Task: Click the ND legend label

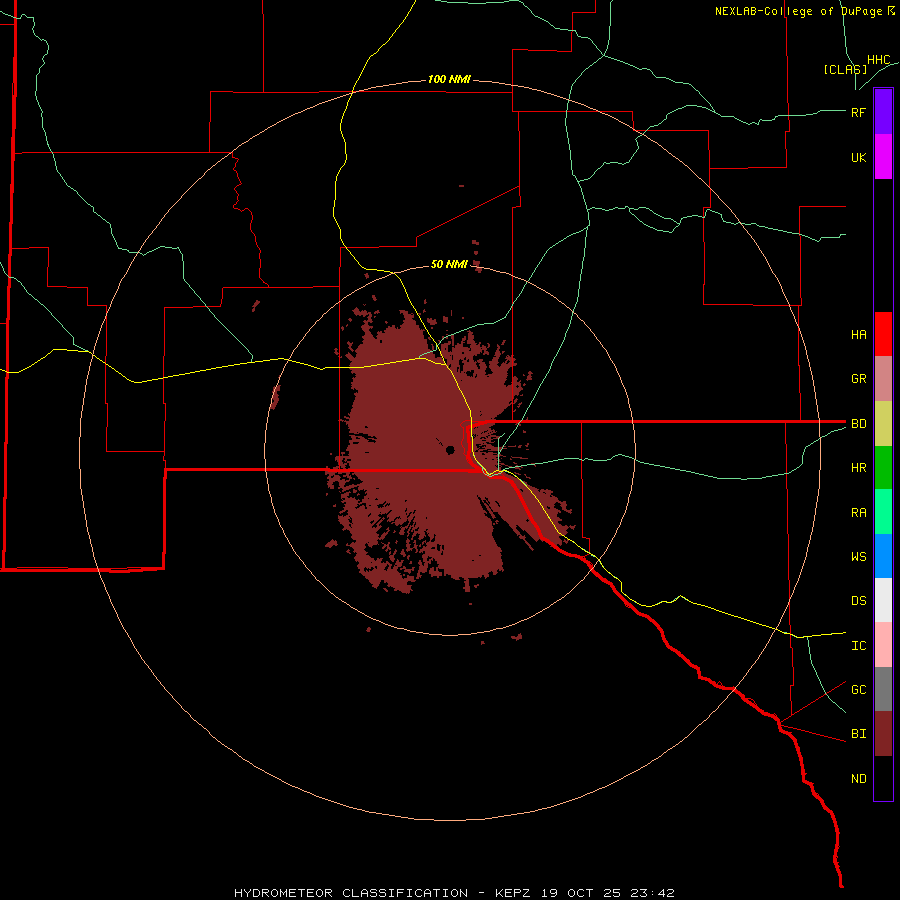Action: (x=858, y=779)
